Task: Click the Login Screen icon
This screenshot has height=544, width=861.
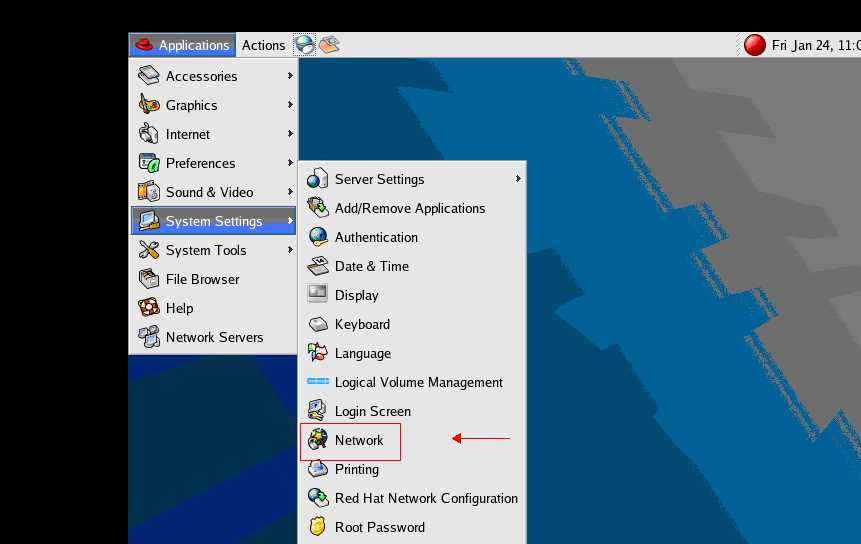Action: click(317, 411)
